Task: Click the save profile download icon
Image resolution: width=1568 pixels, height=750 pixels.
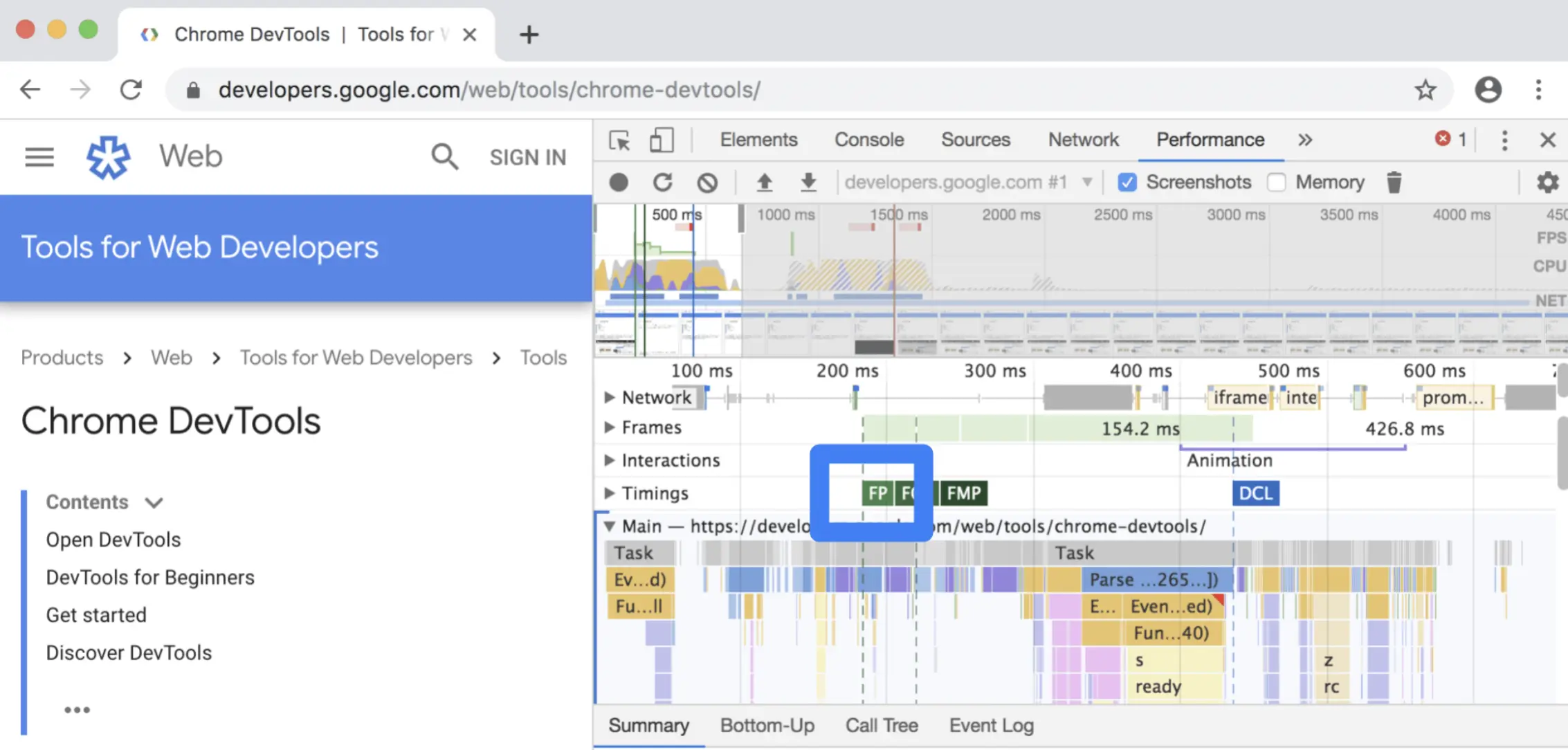Action: coord(808,183)
